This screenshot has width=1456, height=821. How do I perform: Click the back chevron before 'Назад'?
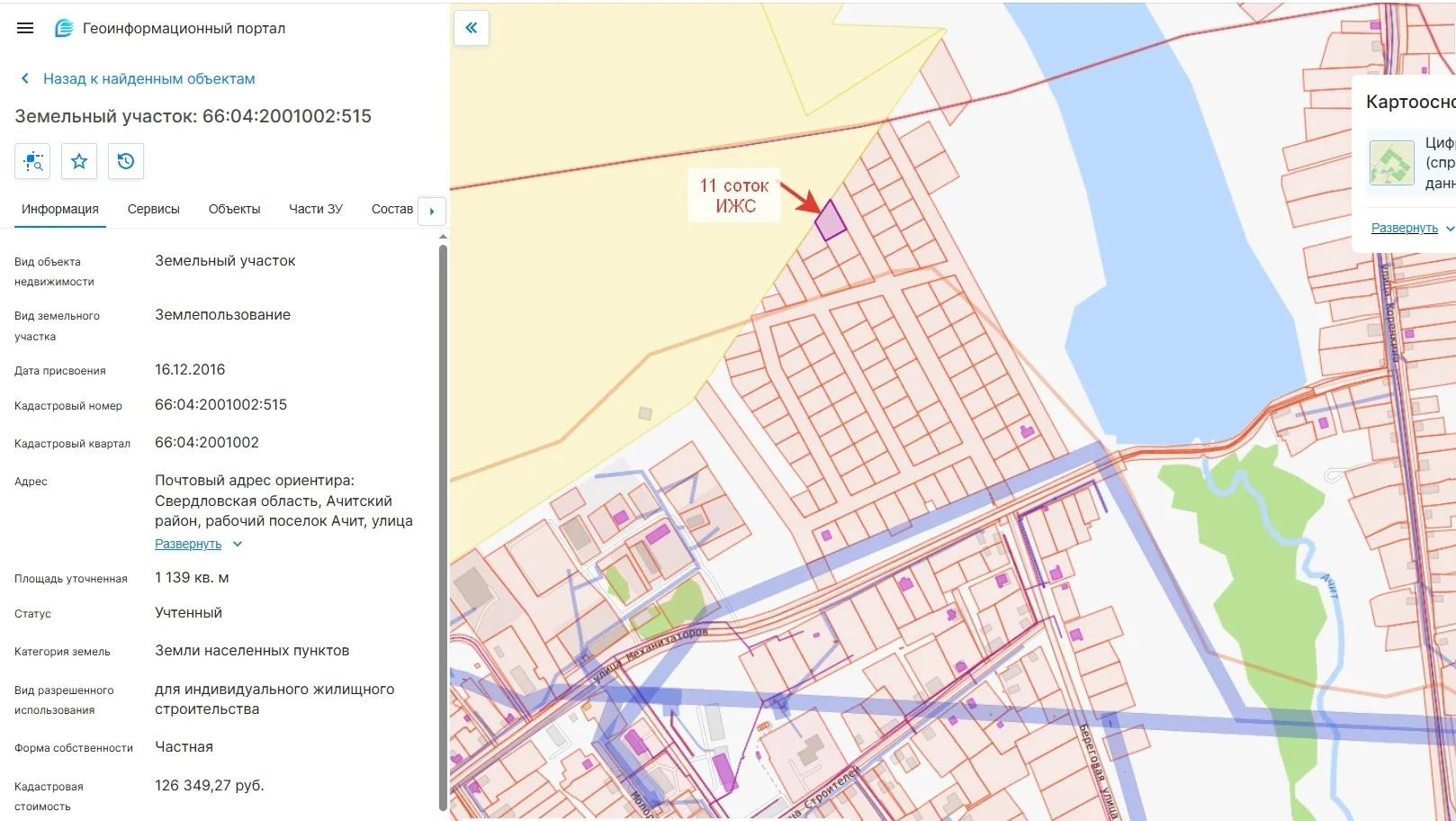(x=25, y=78)
